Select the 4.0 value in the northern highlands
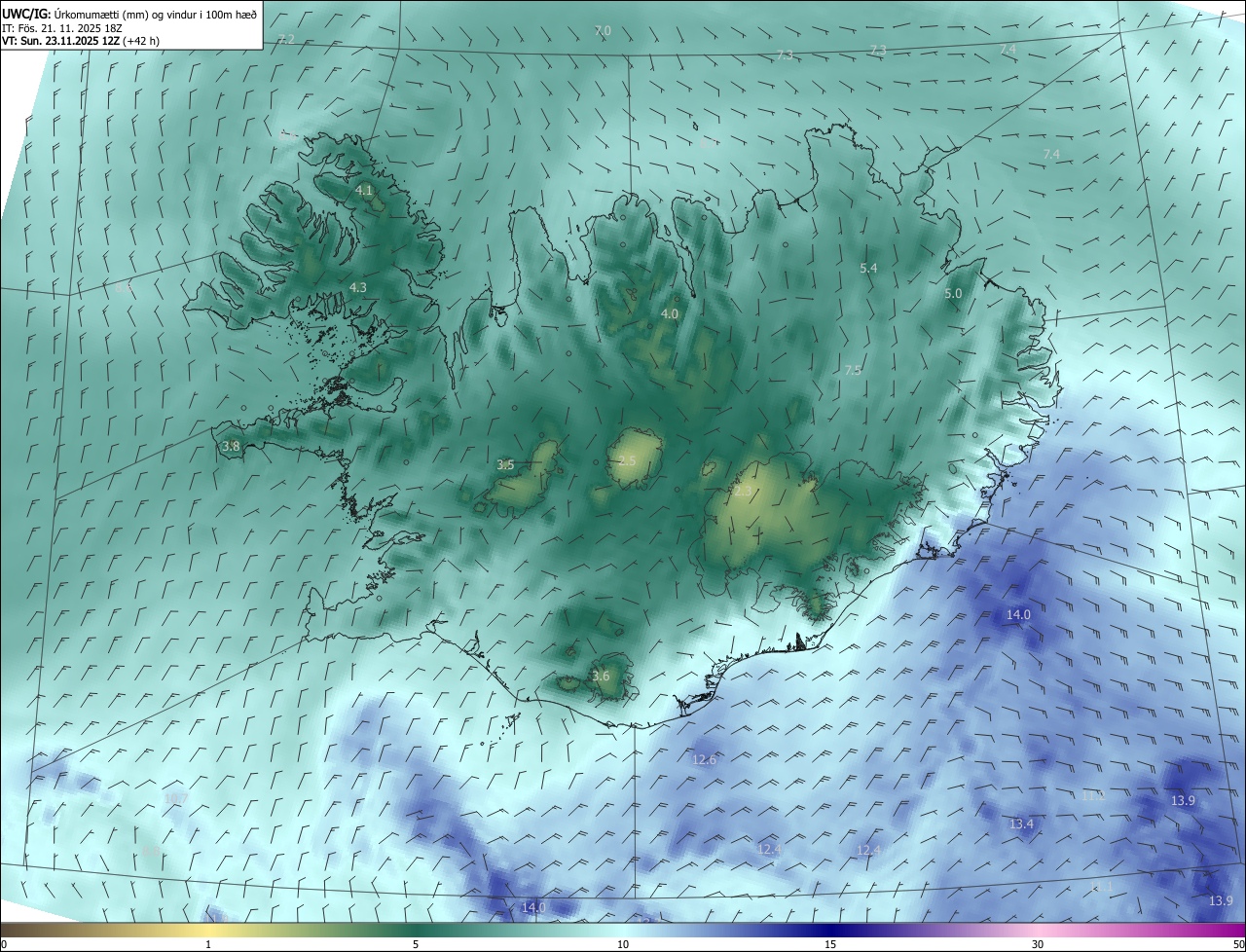Image resolution: width=1246 pixels, height=952 pixels. point(670,313)
